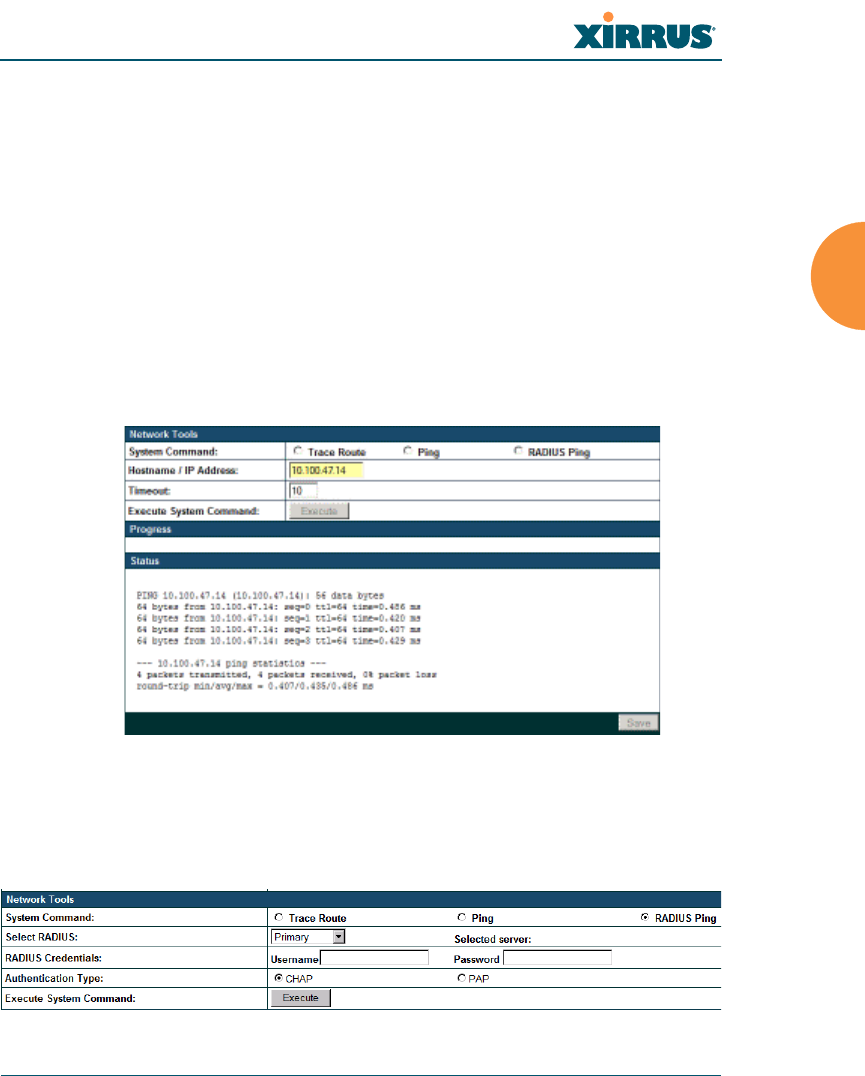Click the 'Selected server:' label

pyautogui.click(x=493, y=939)
